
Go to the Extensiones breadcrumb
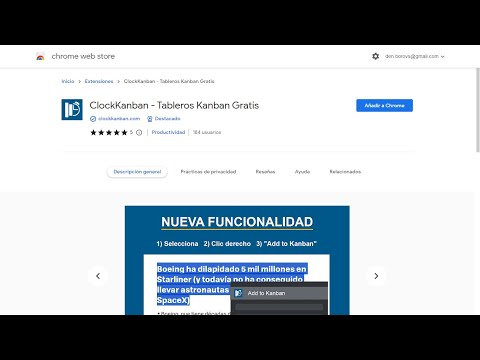coord(99,81)
